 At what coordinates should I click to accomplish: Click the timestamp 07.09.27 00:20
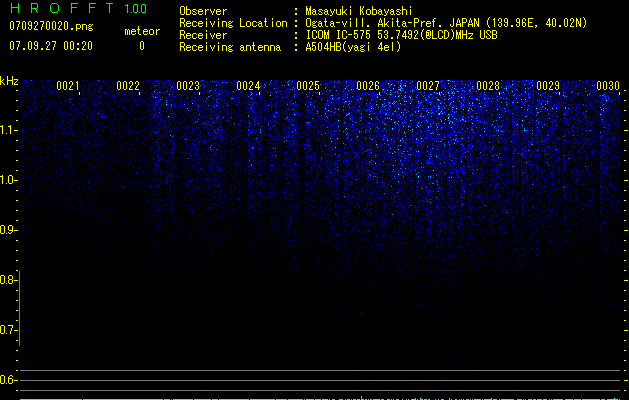[x=51, y=46]
